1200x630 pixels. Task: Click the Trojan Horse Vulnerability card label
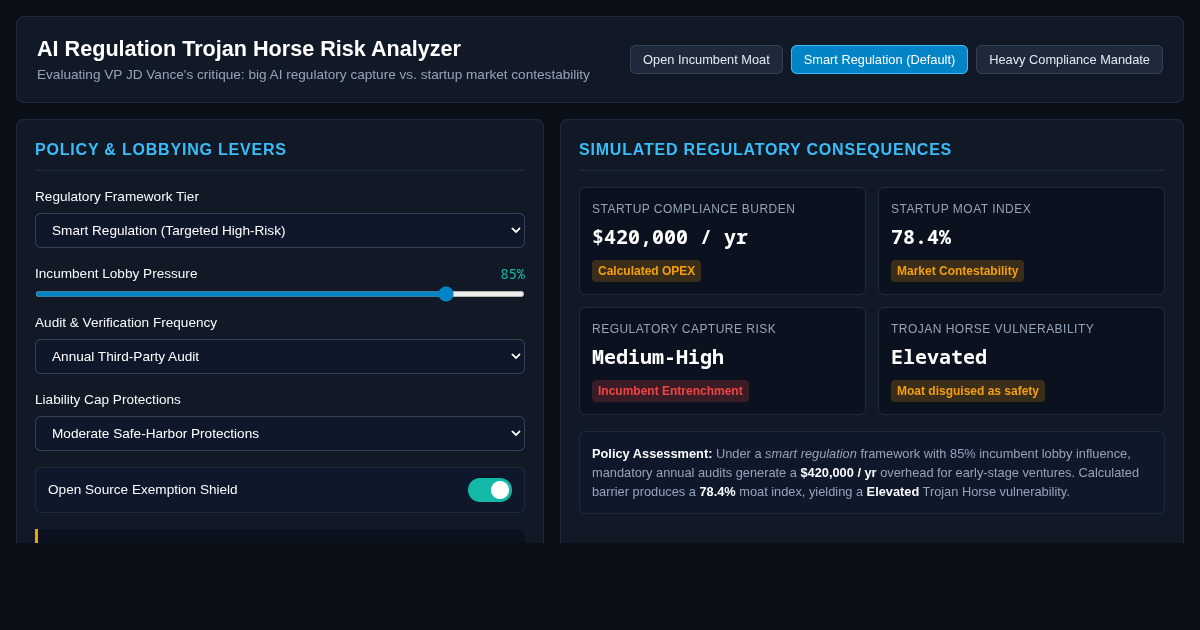(x=992, y=329)
